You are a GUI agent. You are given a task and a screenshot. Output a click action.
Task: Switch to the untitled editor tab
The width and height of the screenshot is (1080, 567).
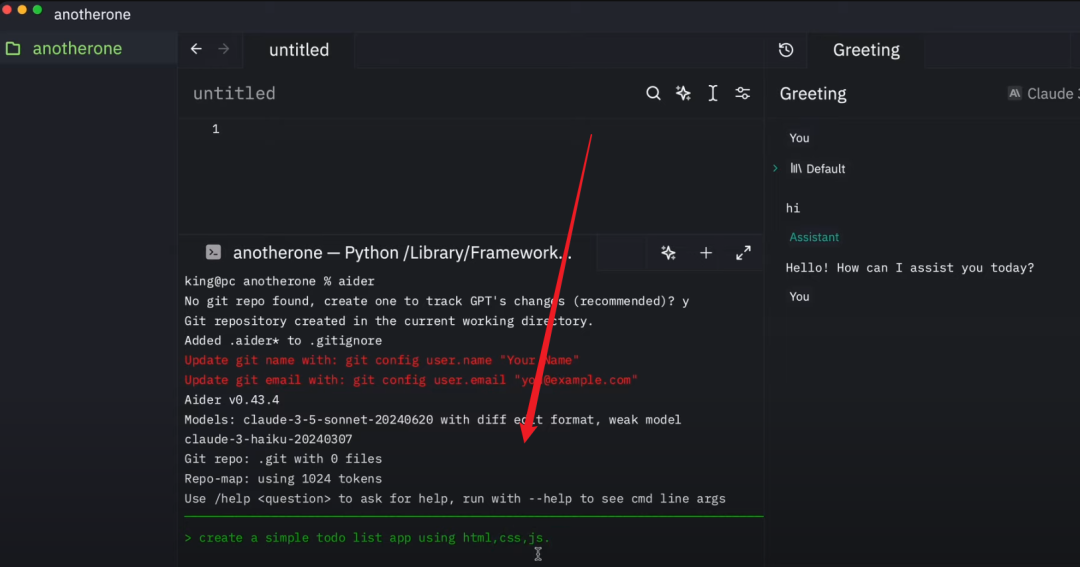[298, 50]
